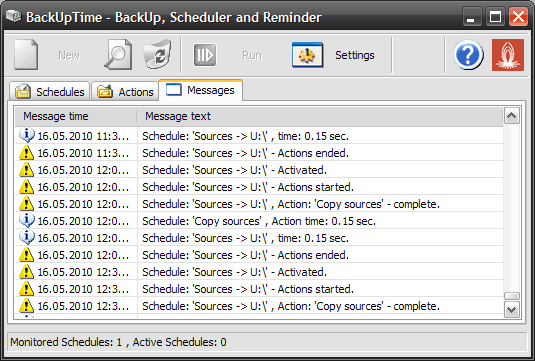Click the message list scrollbar thumb

coord(511,296)
